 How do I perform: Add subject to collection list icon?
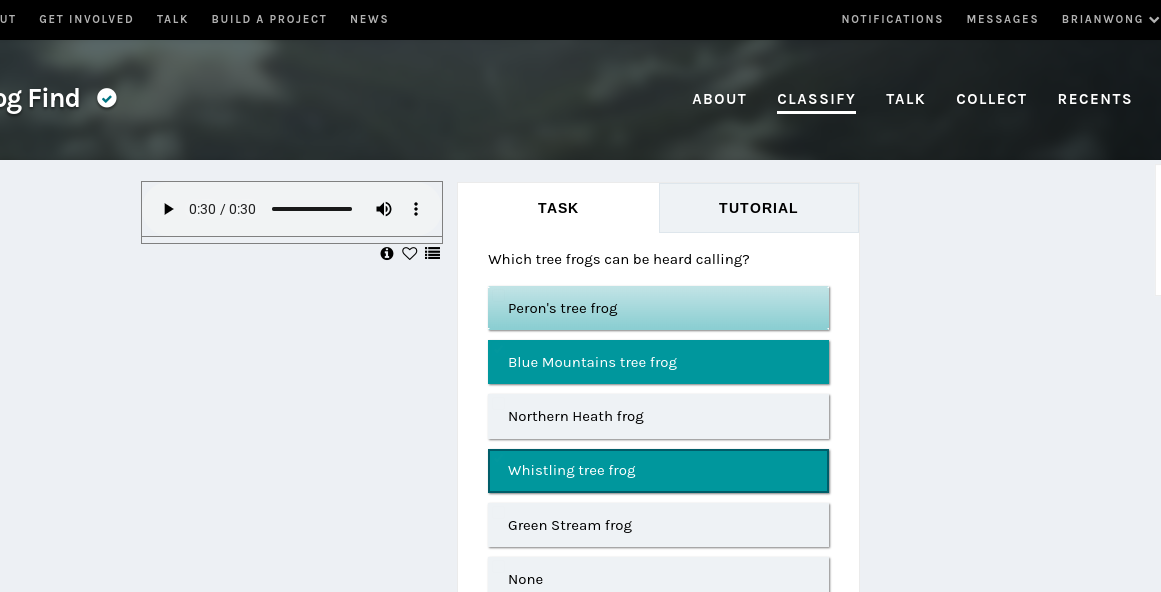pos(432,254)
